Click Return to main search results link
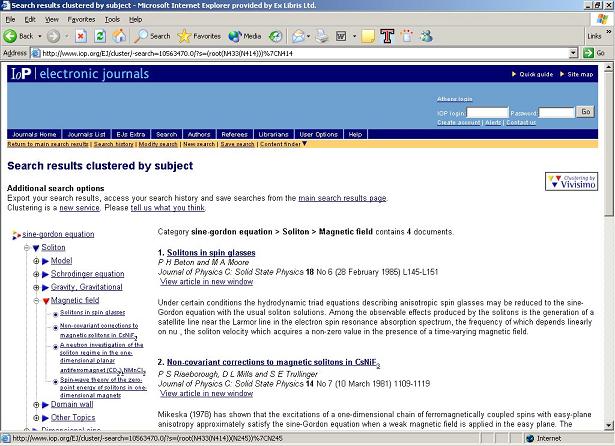 48,144
